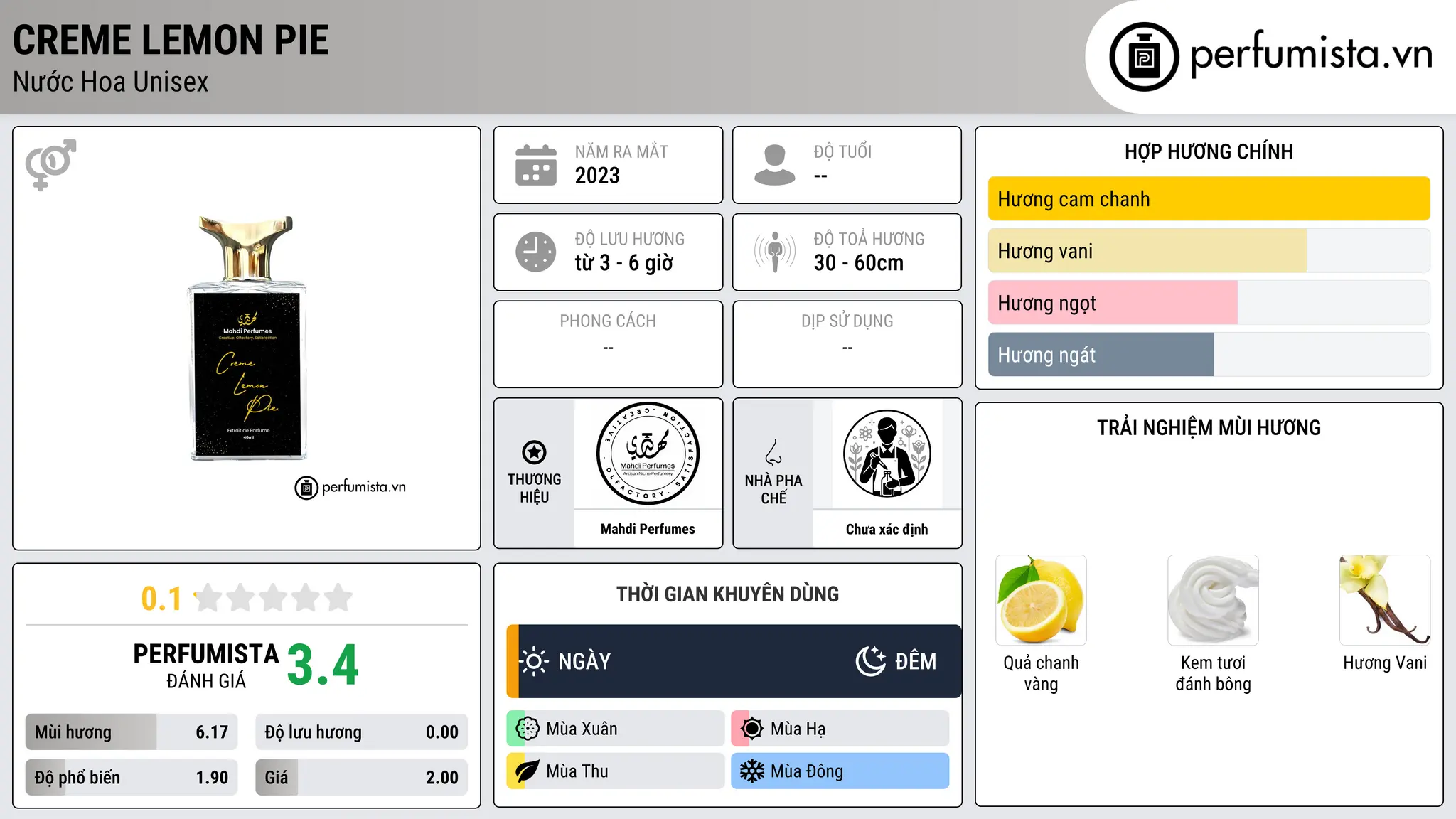Screen dimensions: 1456x819
Task: Click the release year value 2023
Action: coord(597,176)
